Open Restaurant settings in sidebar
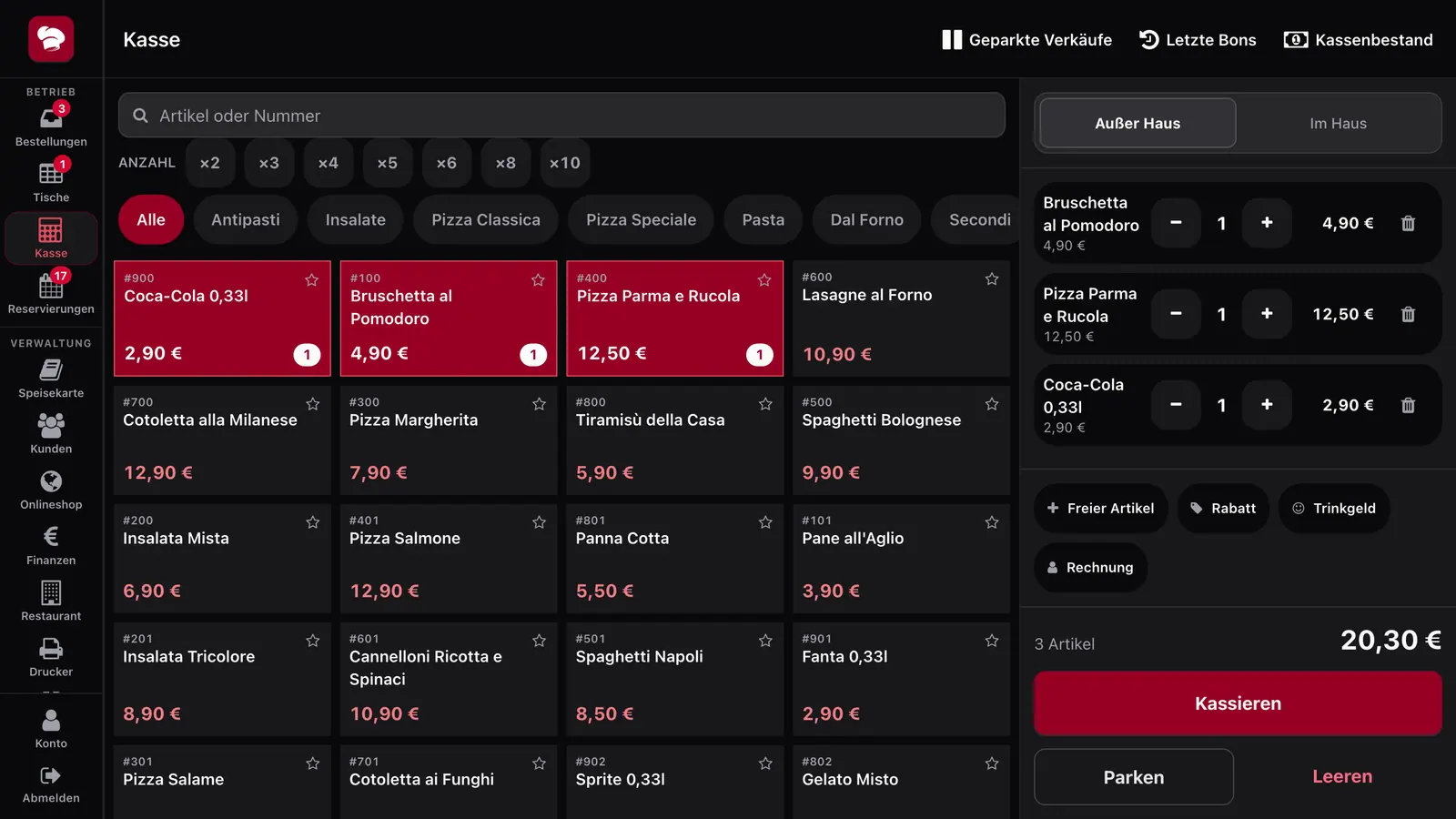 51,602
